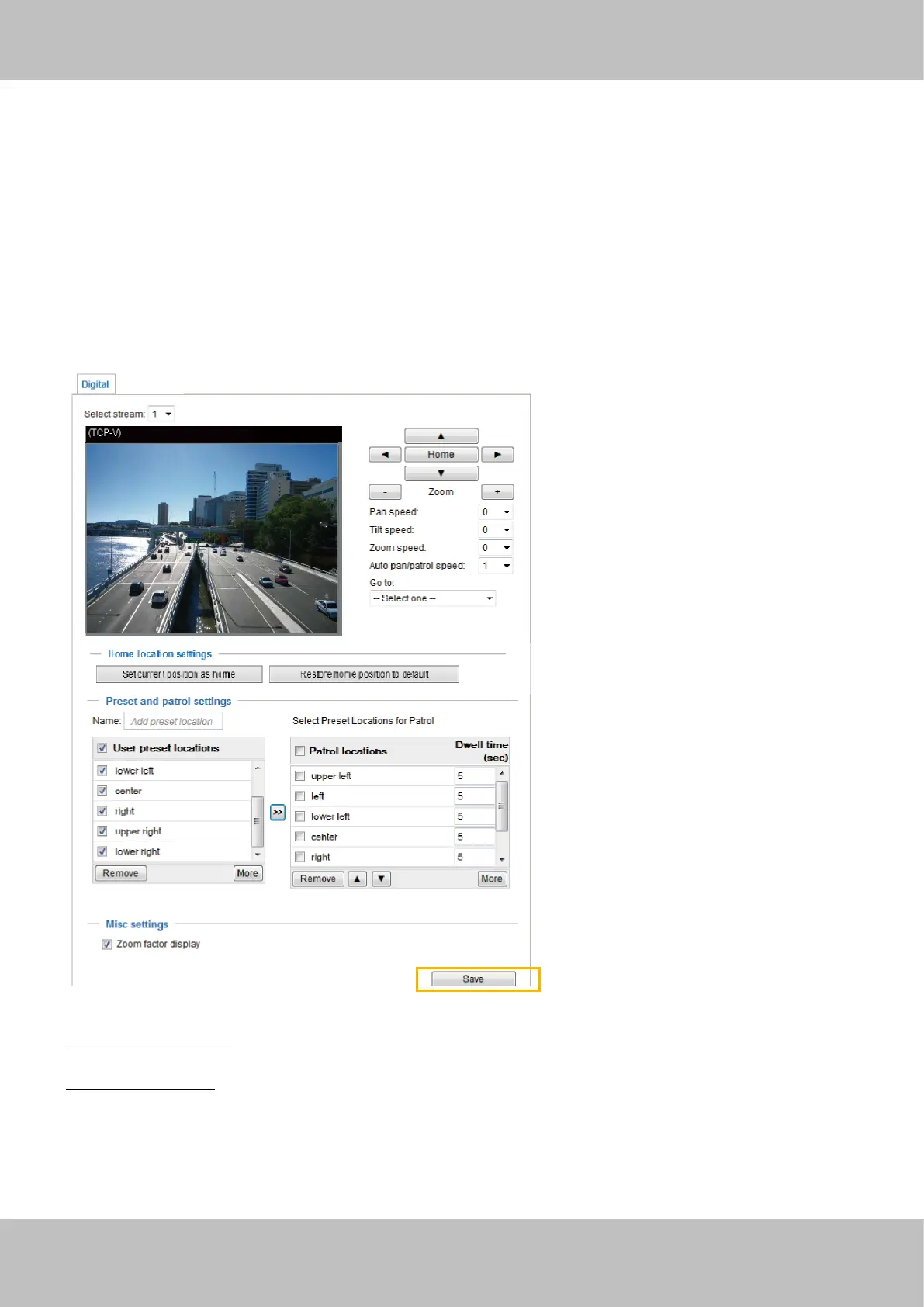This screenshot has height=1307, width=924.
Task: Remove selected patrol locations
Action: pos(318,879)
